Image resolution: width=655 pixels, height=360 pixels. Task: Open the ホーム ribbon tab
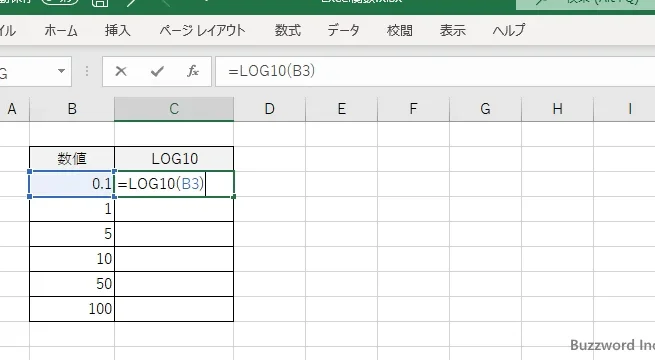coord(61,30)
